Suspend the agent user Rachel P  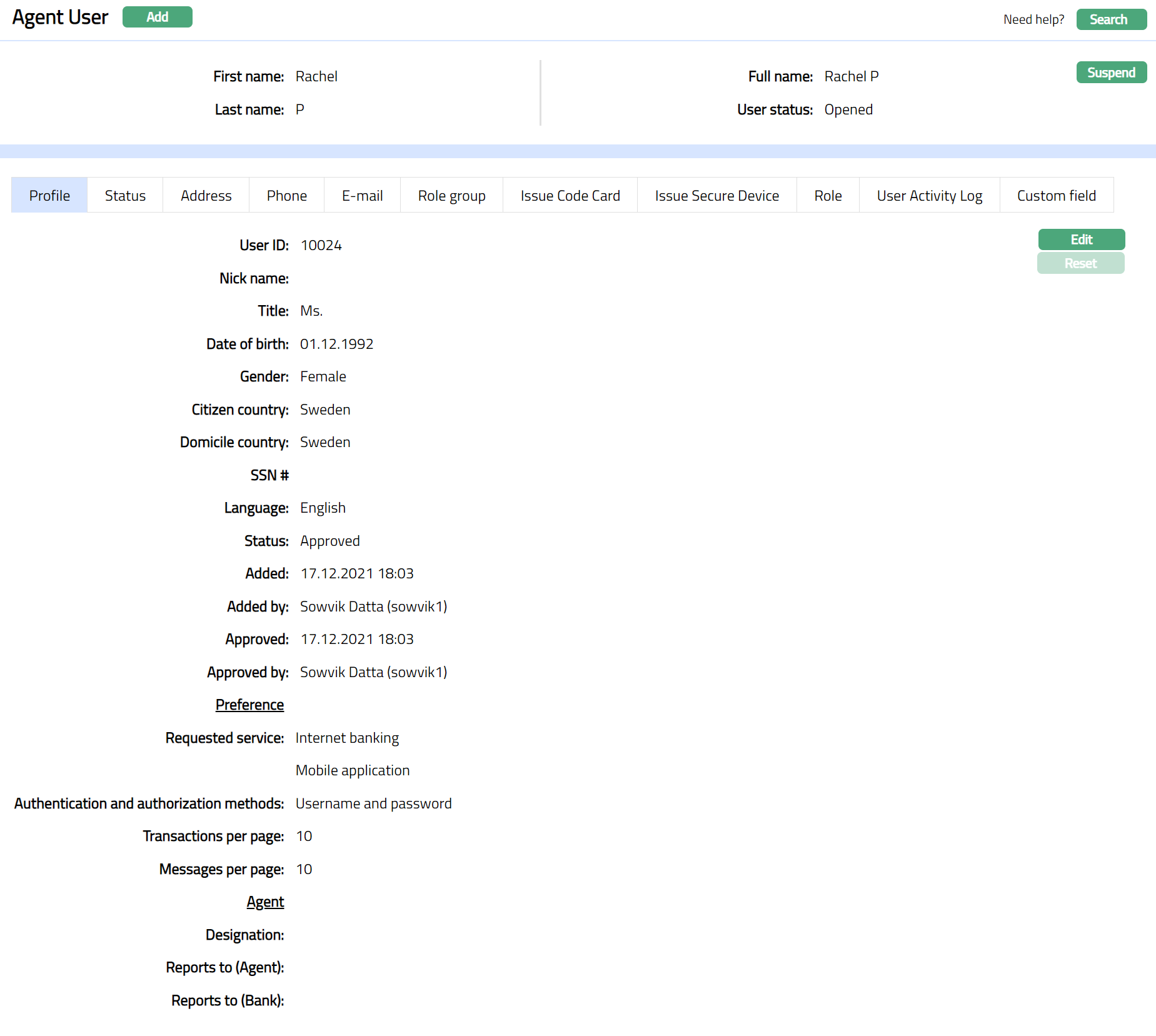coord(1111,73)
